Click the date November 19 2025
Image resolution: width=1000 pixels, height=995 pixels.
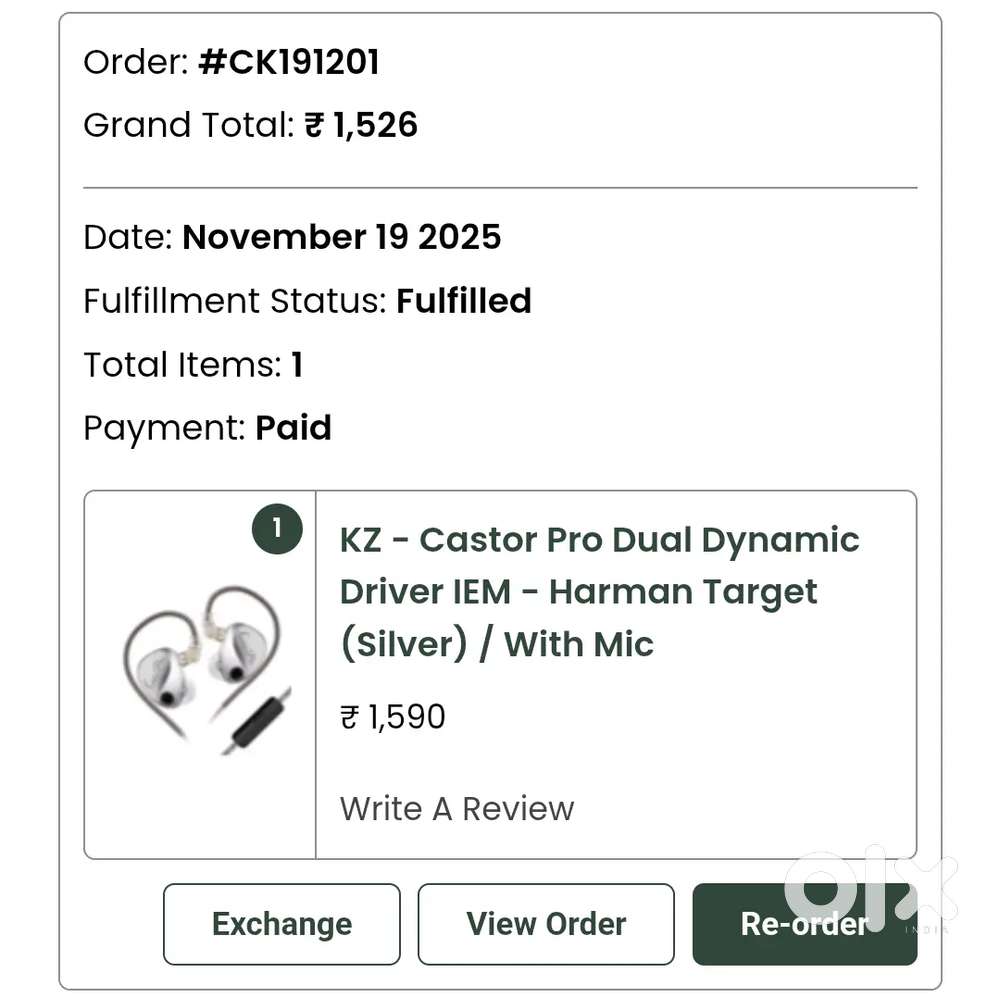tap(342, 237)
